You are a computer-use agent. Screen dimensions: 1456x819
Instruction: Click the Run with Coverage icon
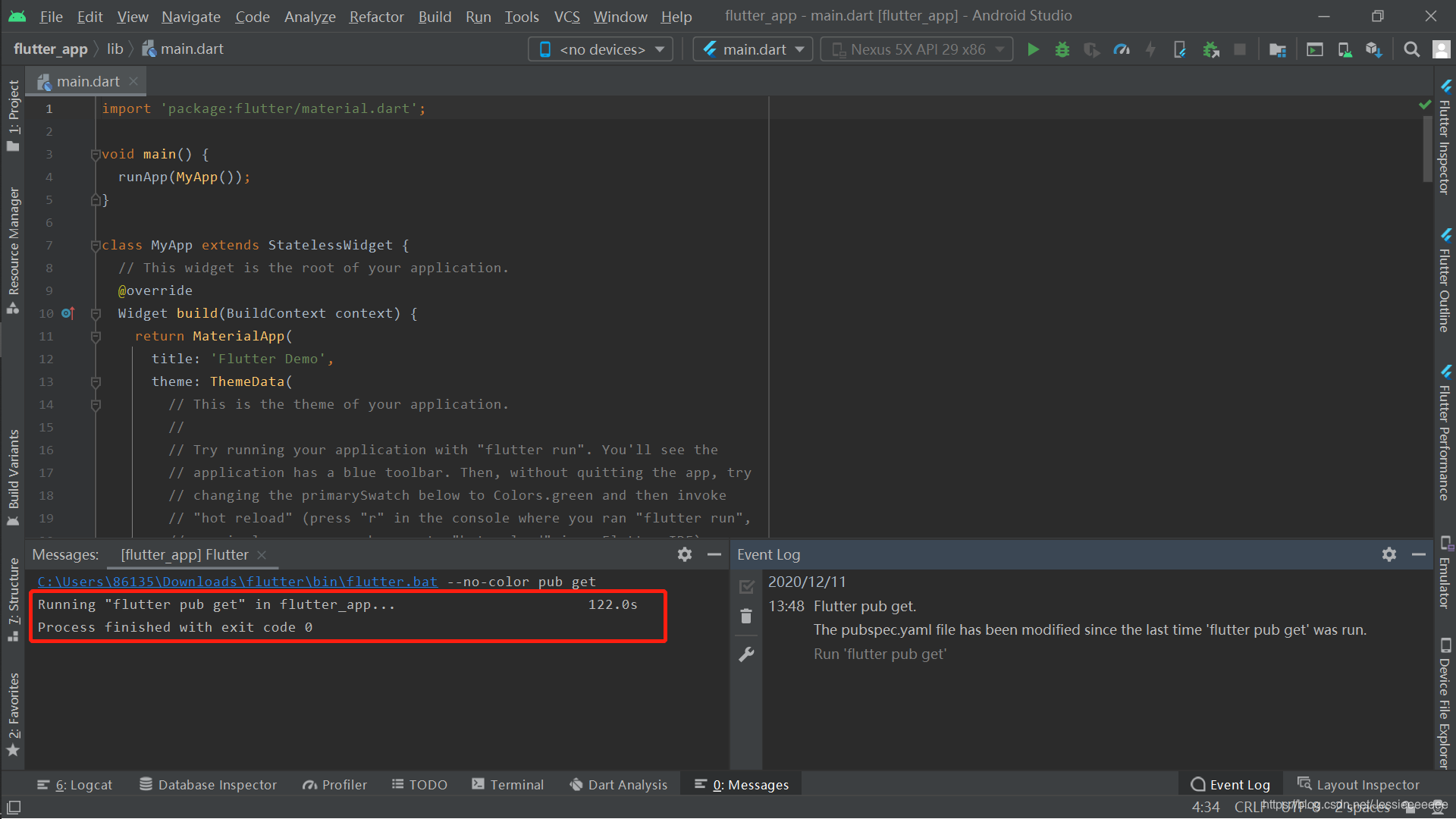(1093, 48)
